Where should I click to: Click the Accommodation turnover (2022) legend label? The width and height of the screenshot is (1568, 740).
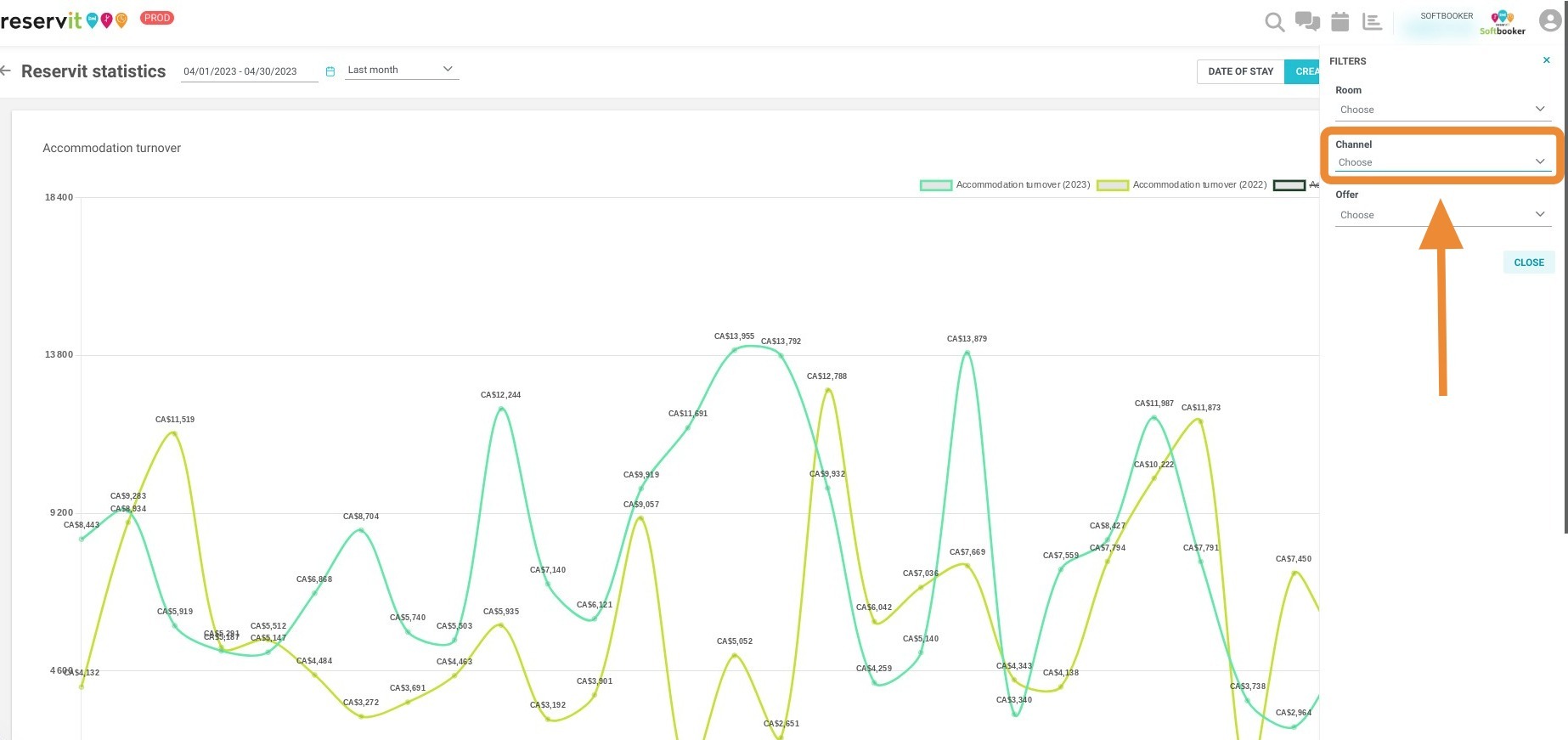point(1200,184)
